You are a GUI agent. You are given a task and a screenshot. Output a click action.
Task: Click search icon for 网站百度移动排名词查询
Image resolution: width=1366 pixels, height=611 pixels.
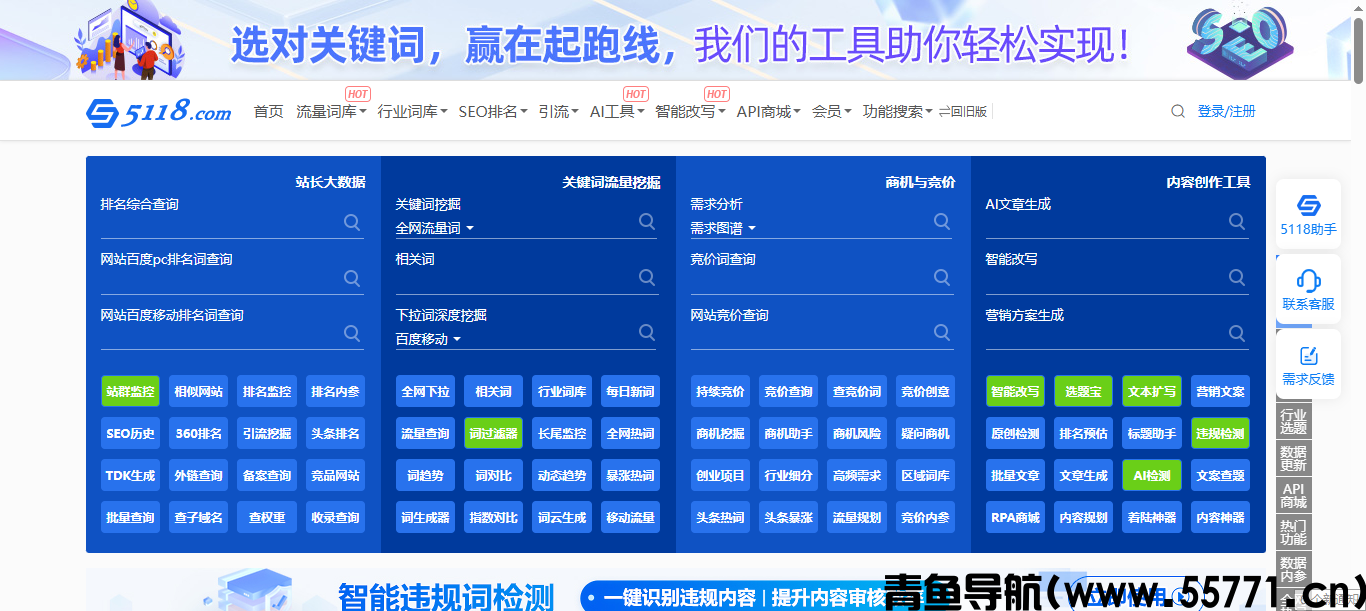(352, 333)
